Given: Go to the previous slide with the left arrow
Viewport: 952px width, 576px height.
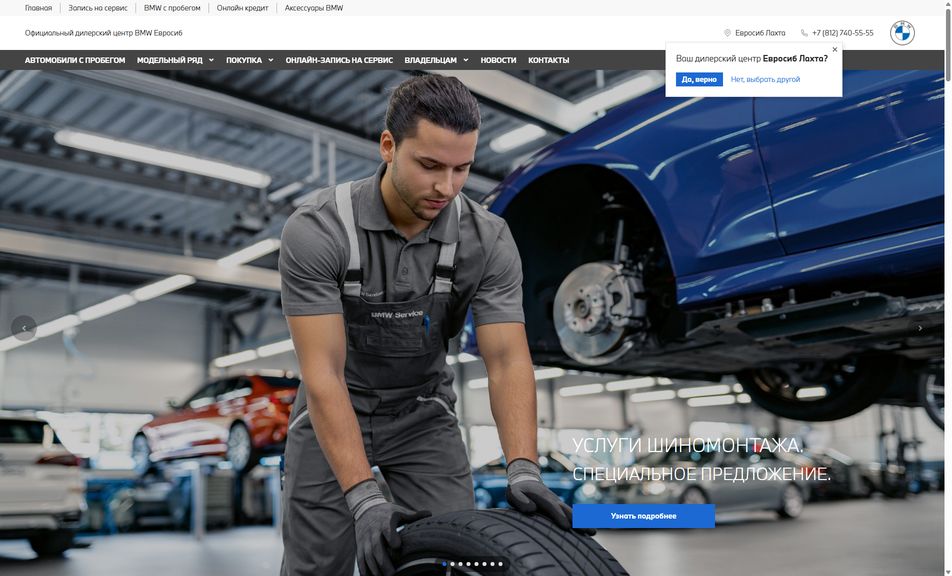Looking at the screenshot, I should (24, 328).
